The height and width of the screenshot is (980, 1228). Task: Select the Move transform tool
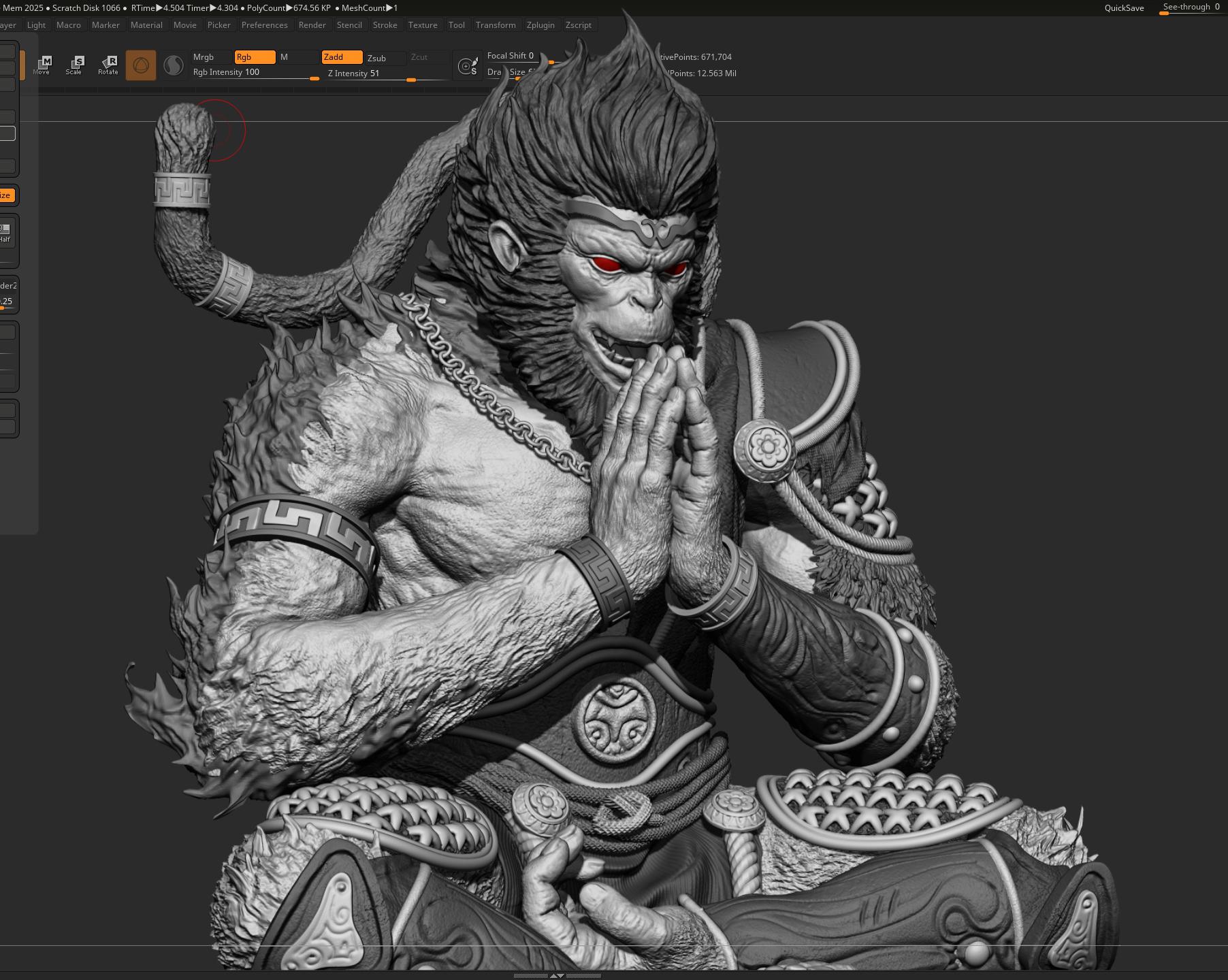pos(42,65)
